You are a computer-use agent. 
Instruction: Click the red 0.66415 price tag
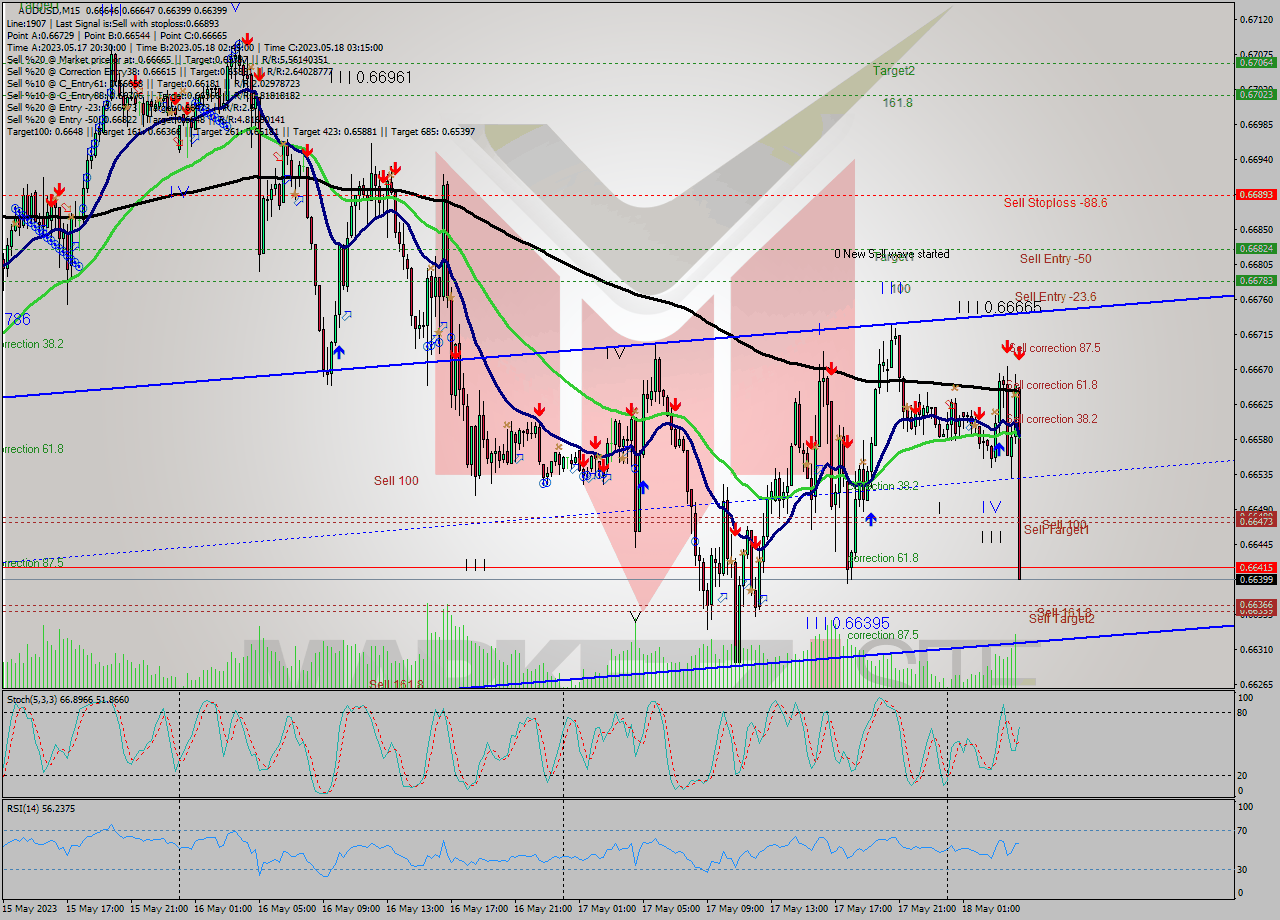tap(1256, 567)
